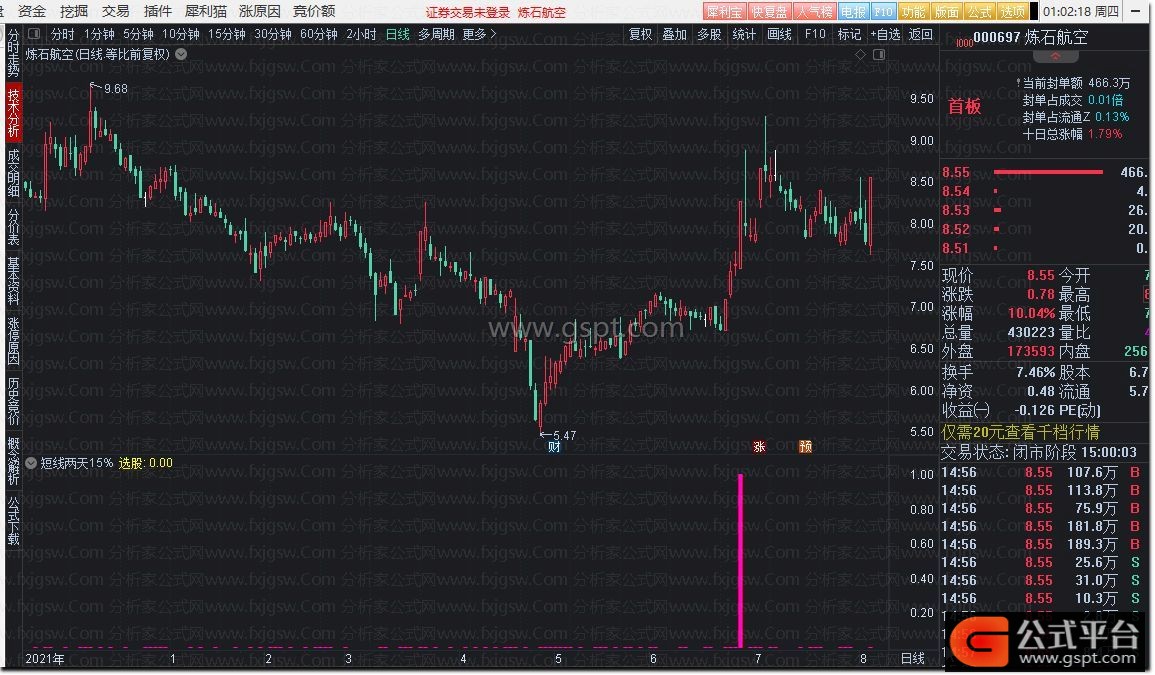
Task: Open the 交易 menu
Action: tap(116, 11)
